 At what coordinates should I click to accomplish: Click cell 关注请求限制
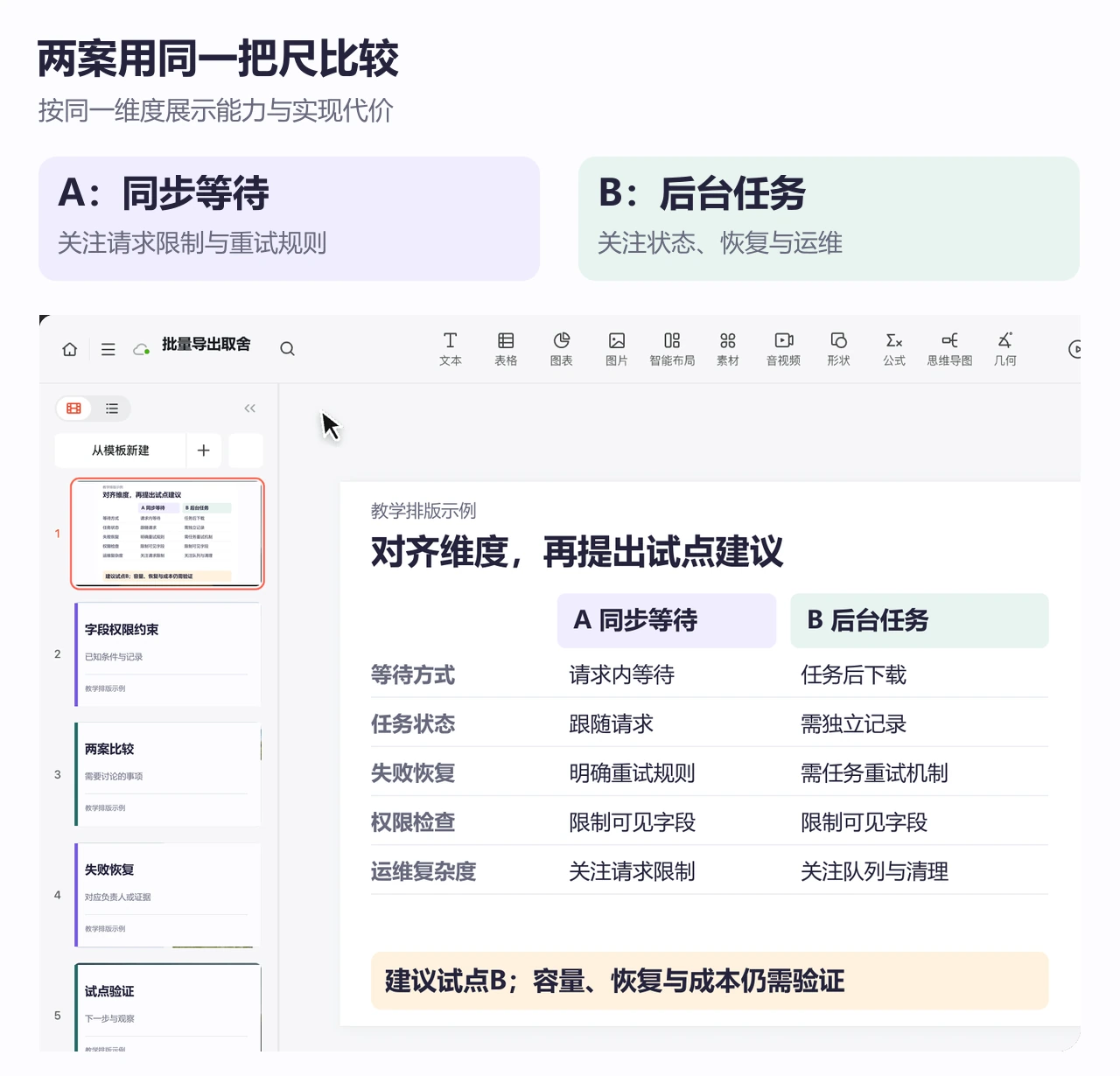pyautogui.click(x=633, y=871)
